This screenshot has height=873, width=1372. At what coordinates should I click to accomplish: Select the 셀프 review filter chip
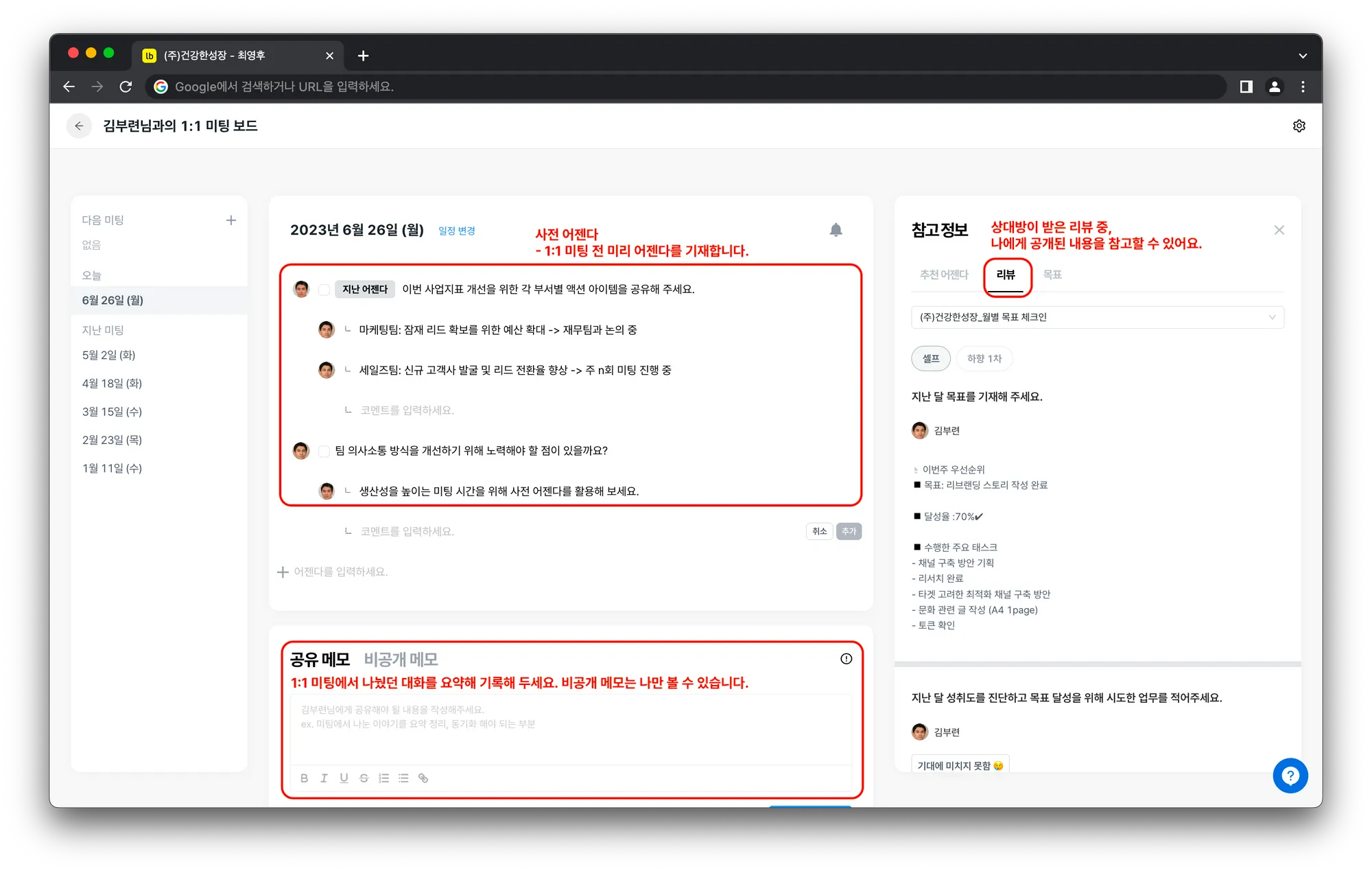click(930, 358)
